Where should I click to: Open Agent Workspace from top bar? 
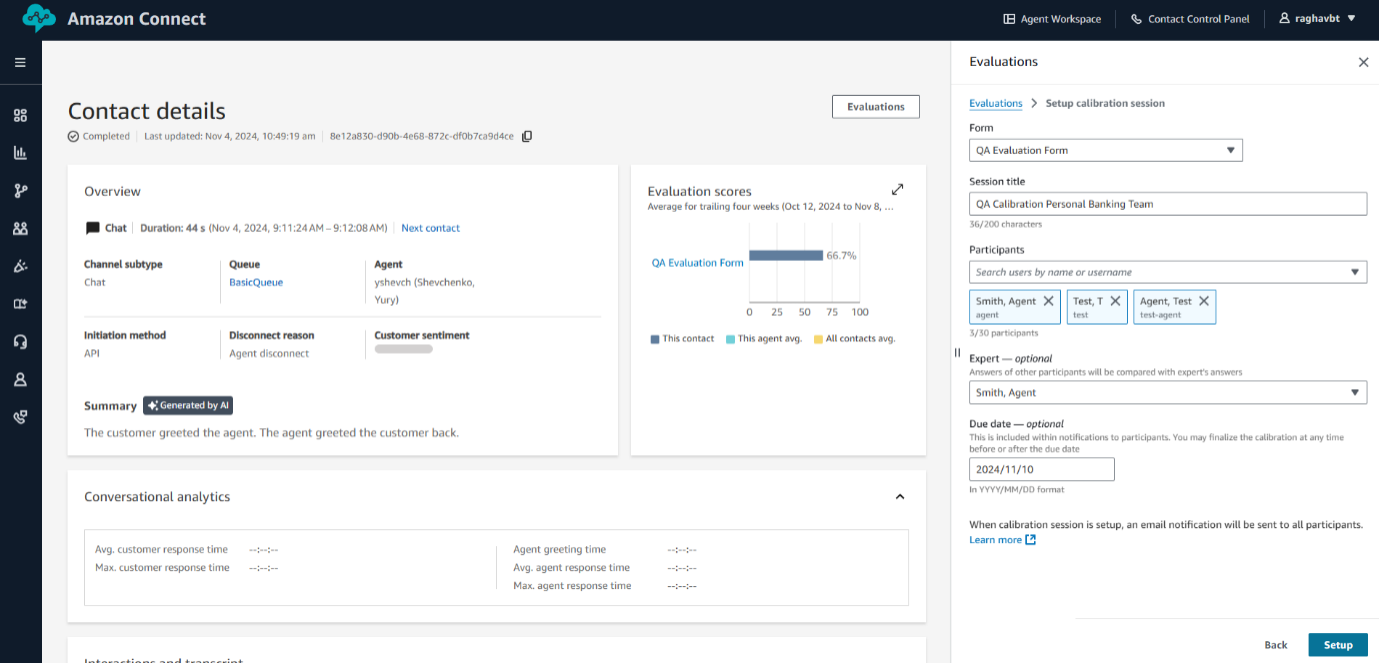point(1052,19)
